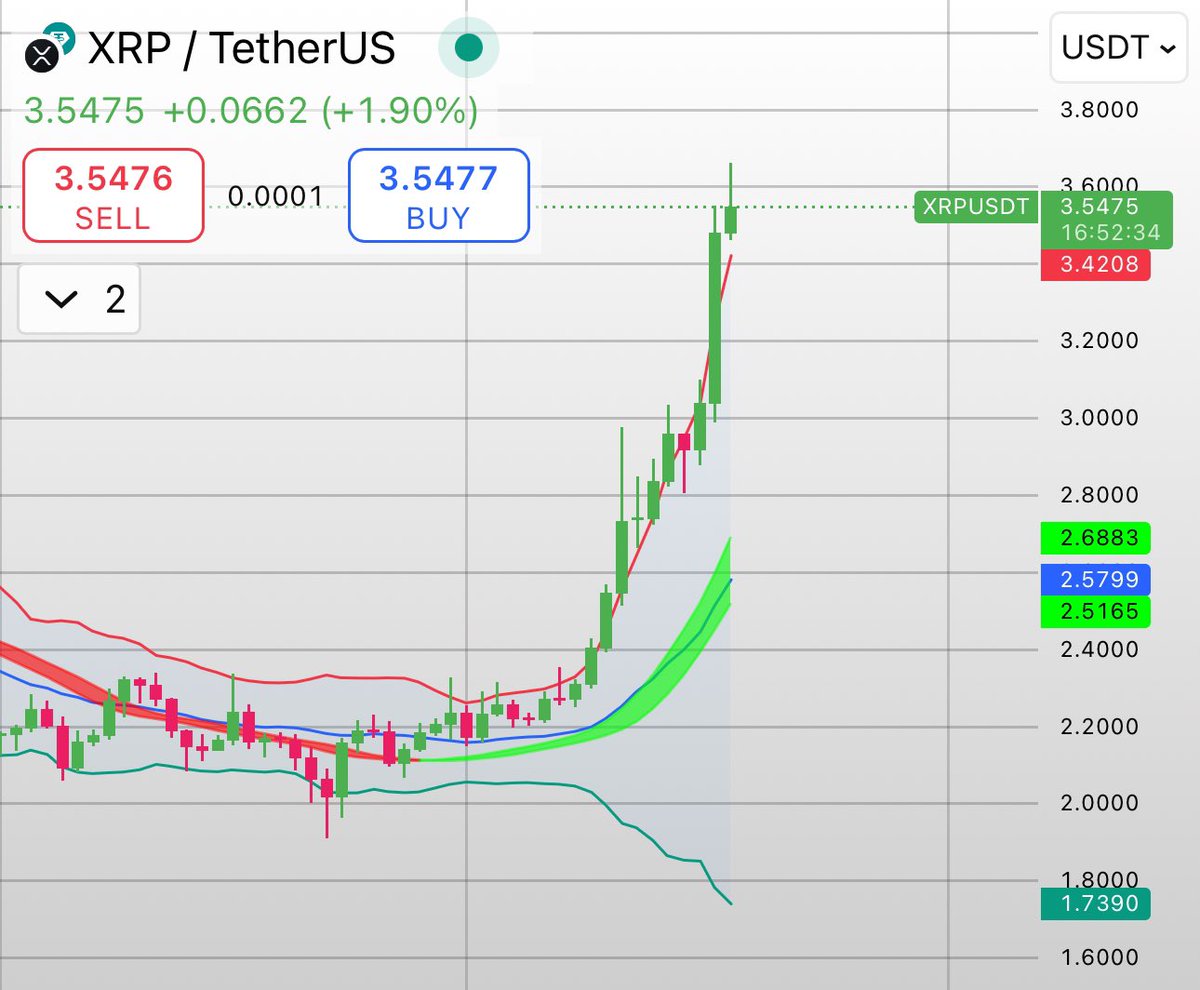This screenshot has width=1200, height=990.
Task: Click the red 3.4208 price label
Action: click(1095, 266)
